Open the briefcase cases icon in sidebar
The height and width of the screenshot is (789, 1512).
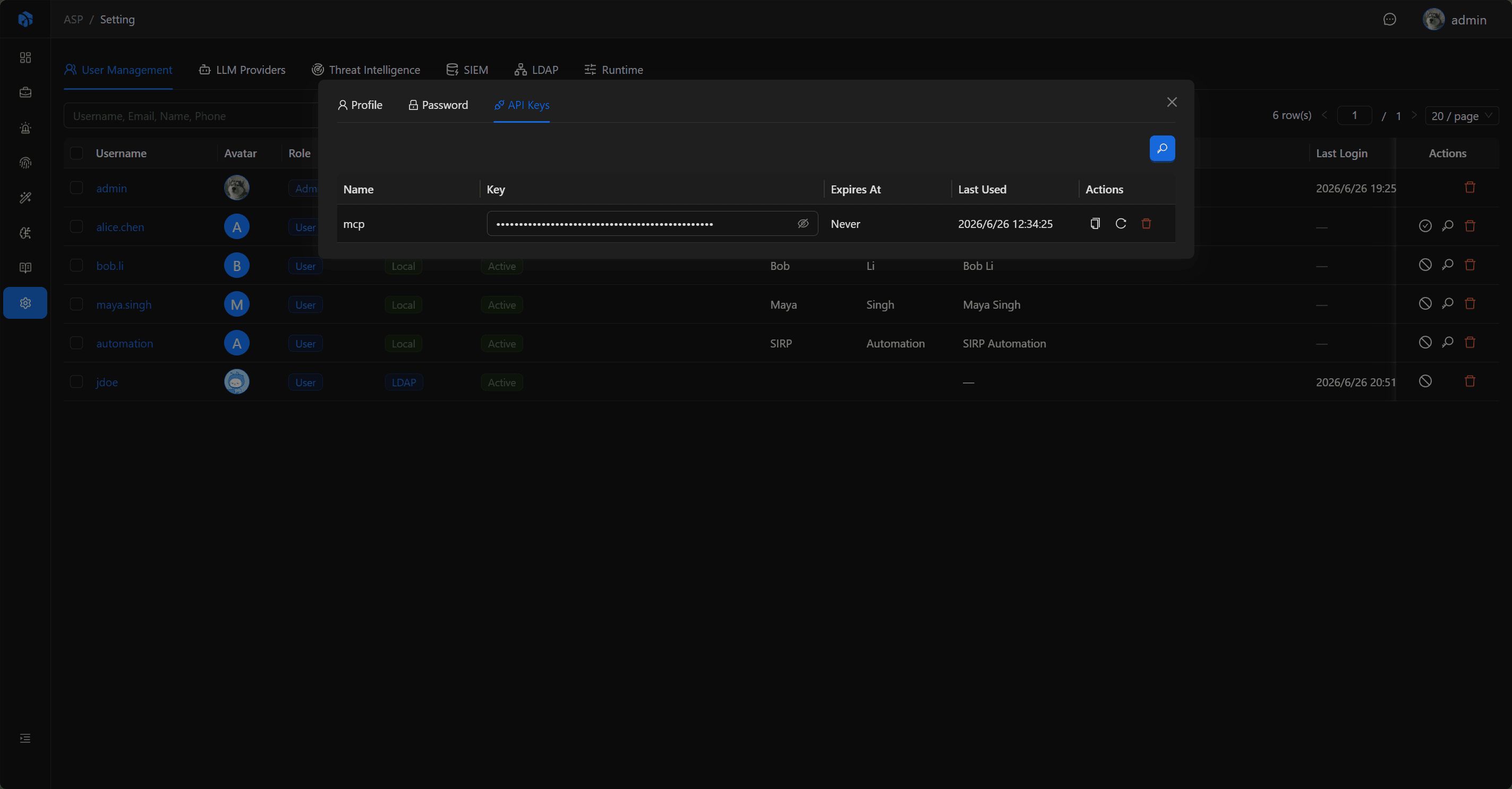(25, 93)
